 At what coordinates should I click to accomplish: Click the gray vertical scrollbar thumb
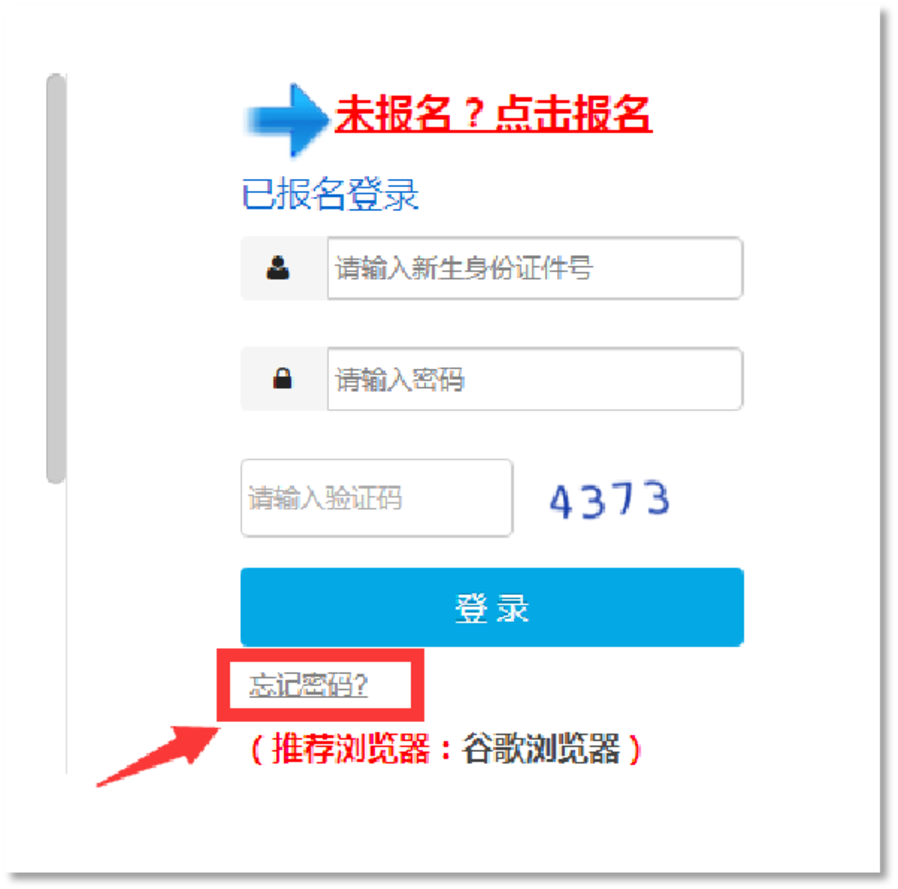coord(56,278)
